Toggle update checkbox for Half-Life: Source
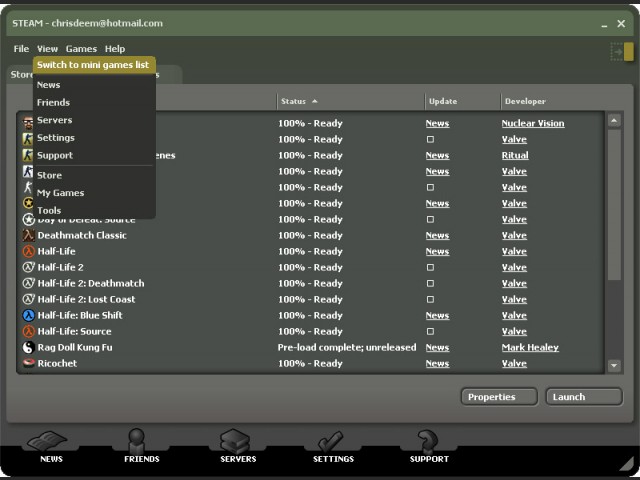 430,332
